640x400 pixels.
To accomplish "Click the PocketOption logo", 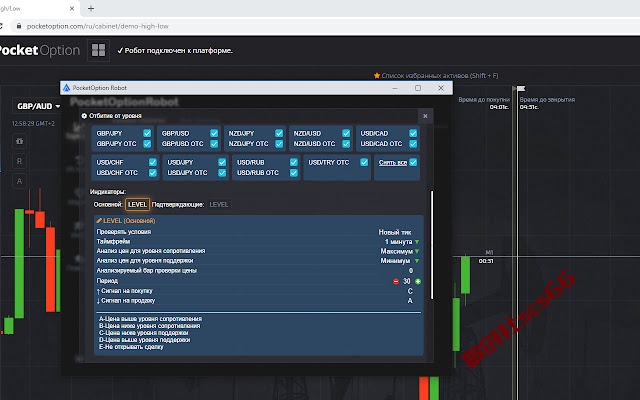I will point(40,50).
